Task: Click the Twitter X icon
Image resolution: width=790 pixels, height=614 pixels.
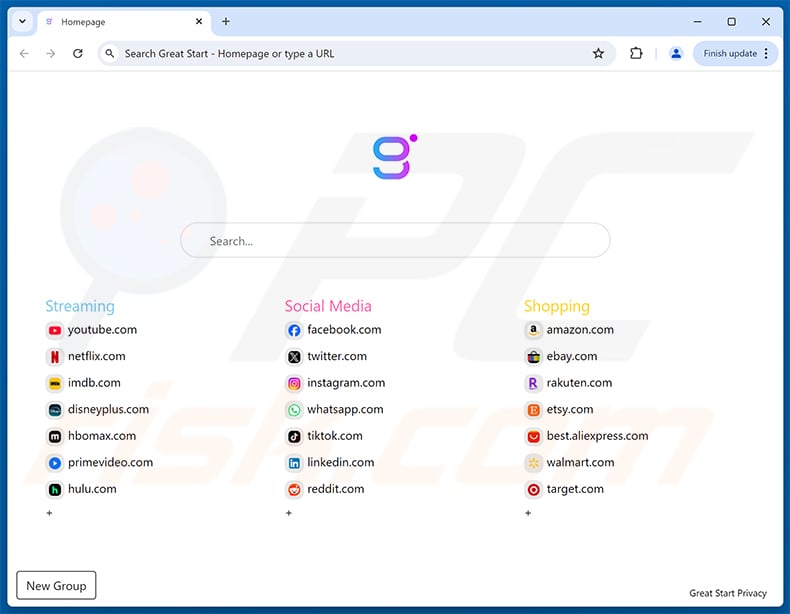Action: click(x=294, y=357)
